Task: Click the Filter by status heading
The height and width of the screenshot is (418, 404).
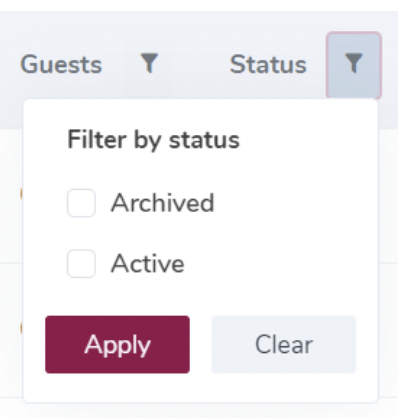Action: click(153, 140)
